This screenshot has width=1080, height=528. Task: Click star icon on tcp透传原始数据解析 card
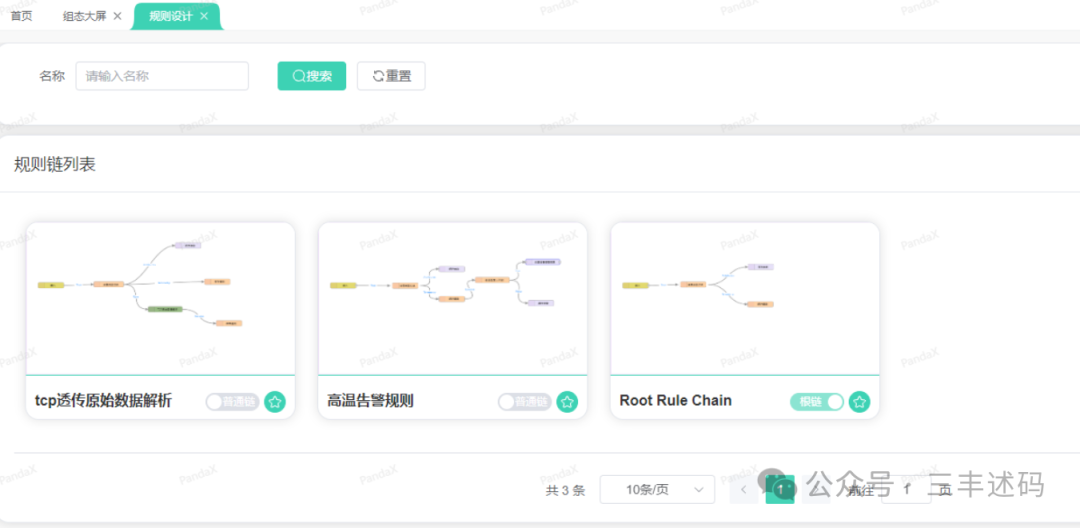(275, 402)
